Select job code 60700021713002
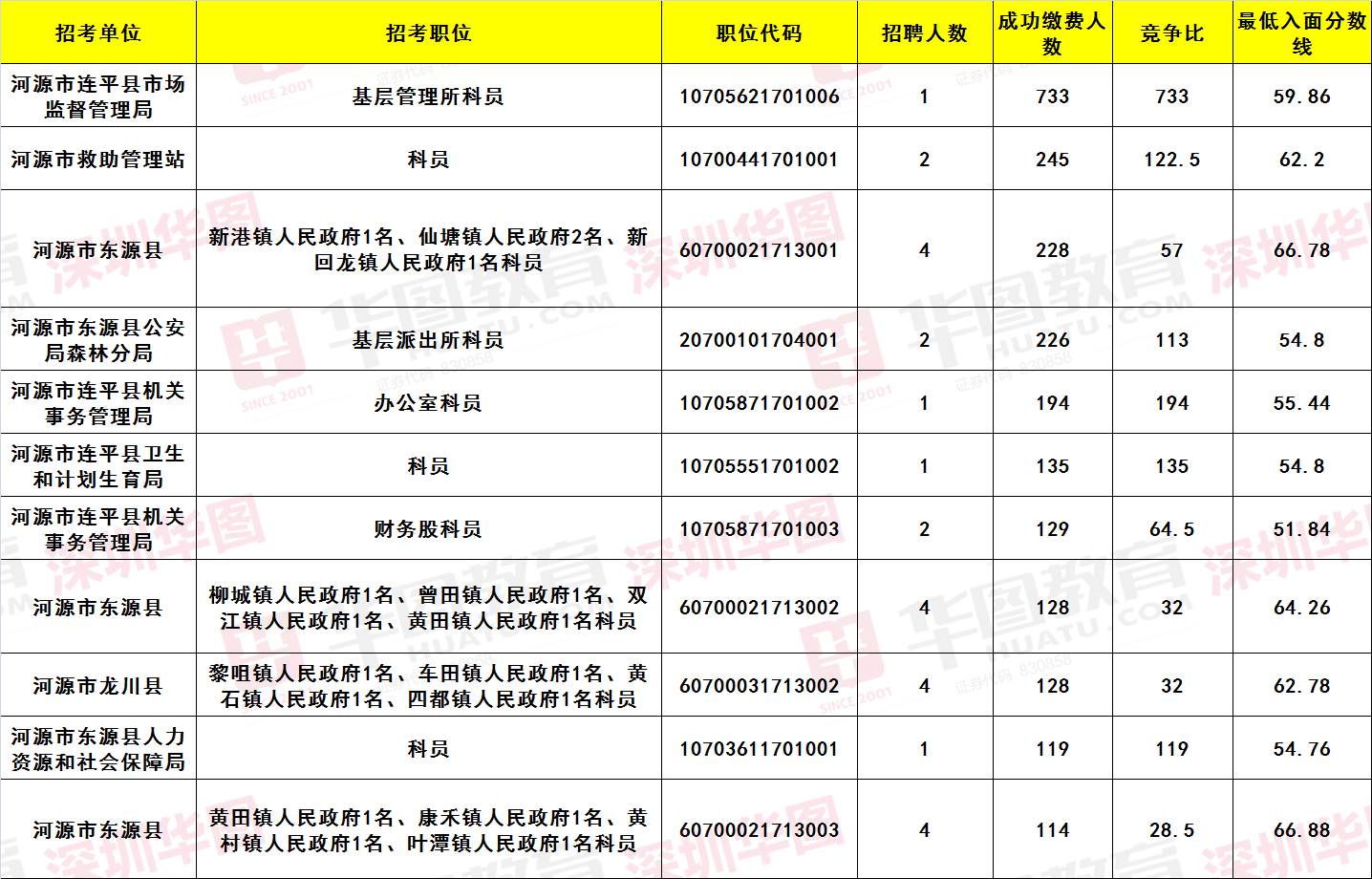This screenshot has height=879, width=1372. (760, 607)
